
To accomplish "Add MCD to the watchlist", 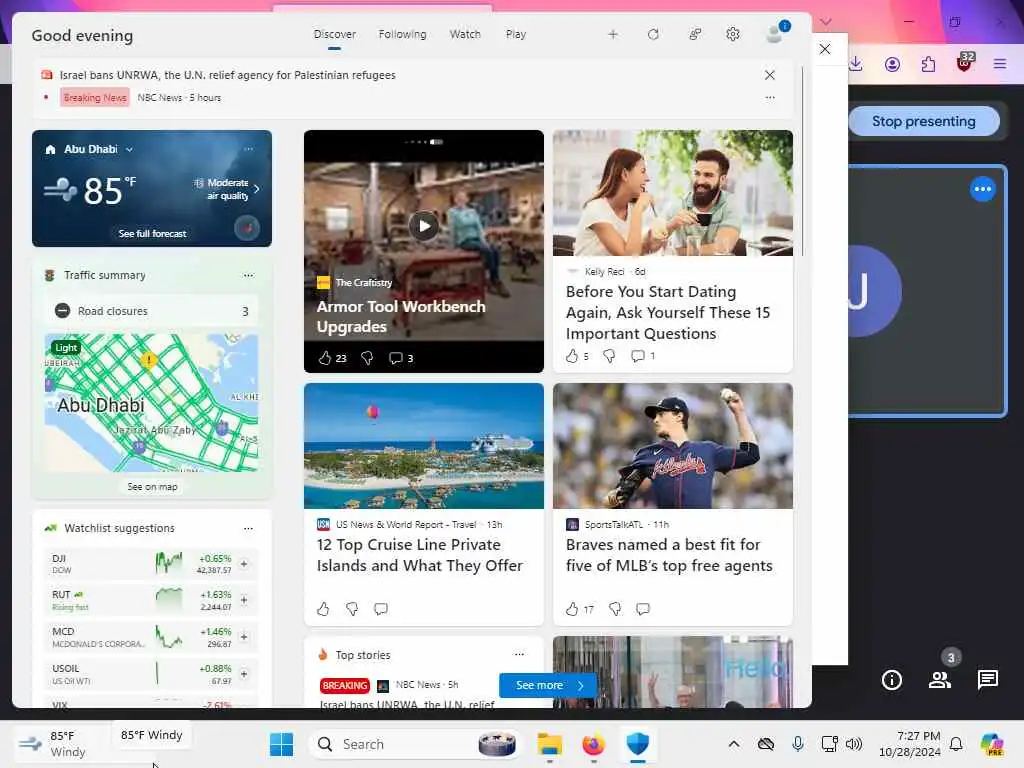I will pos(244,637).
